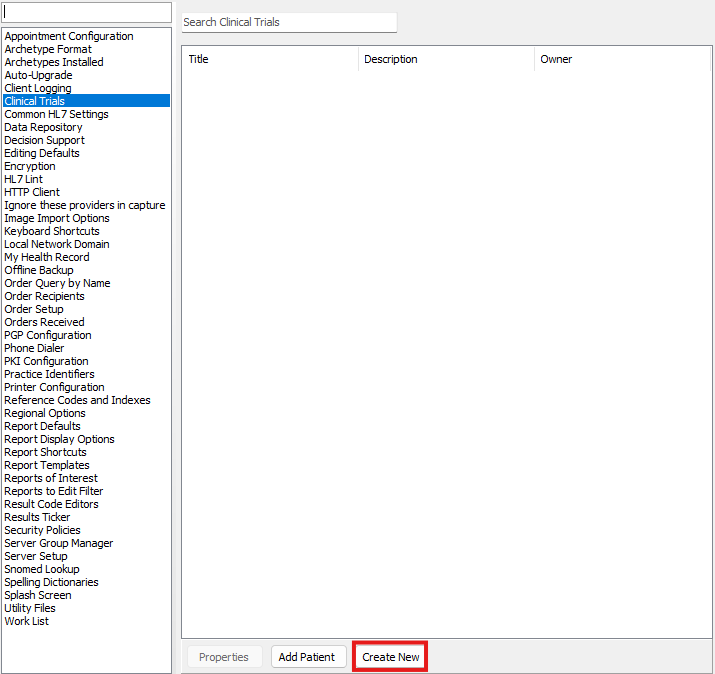Open Server Group Manager

pyautogui.click(x=58, y=543)
